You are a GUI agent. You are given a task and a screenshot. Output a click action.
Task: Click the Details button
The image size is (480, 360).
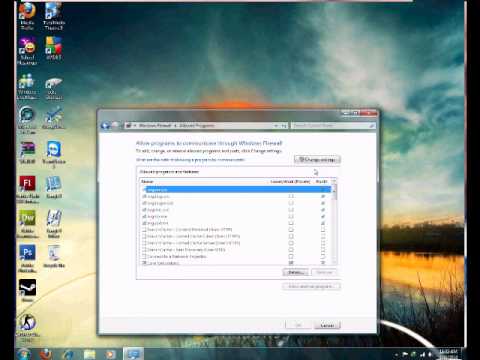tap(295, 272)
